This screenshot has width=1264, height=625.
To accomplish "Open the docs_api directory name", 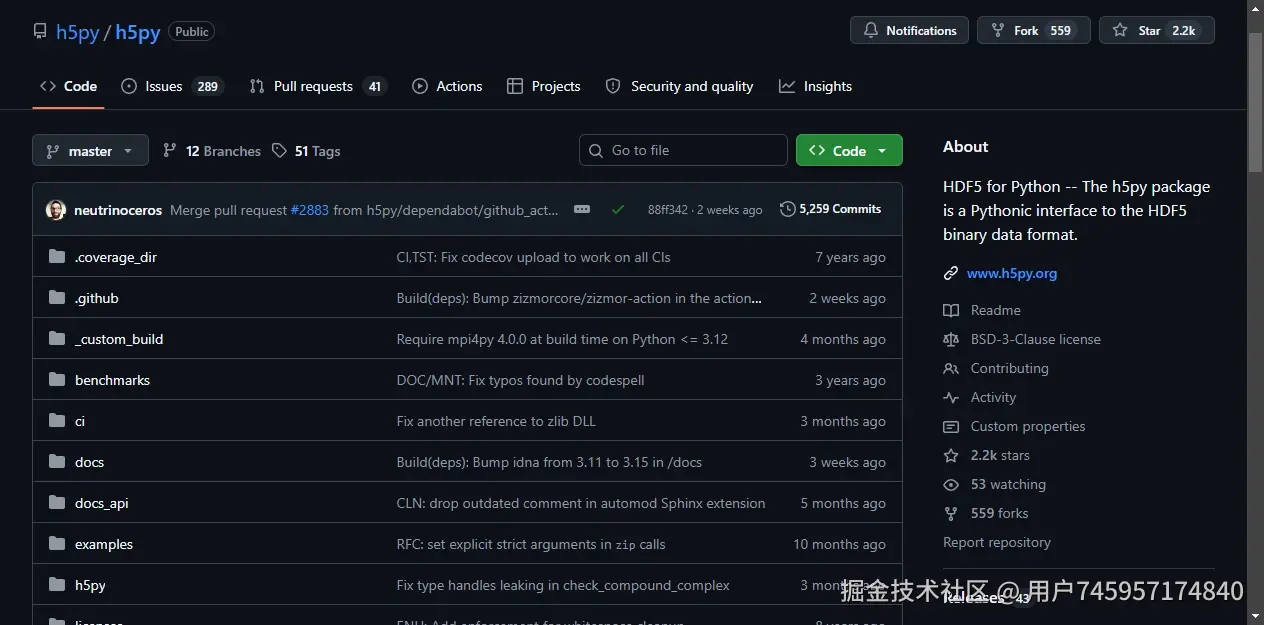I will (102, 503).
